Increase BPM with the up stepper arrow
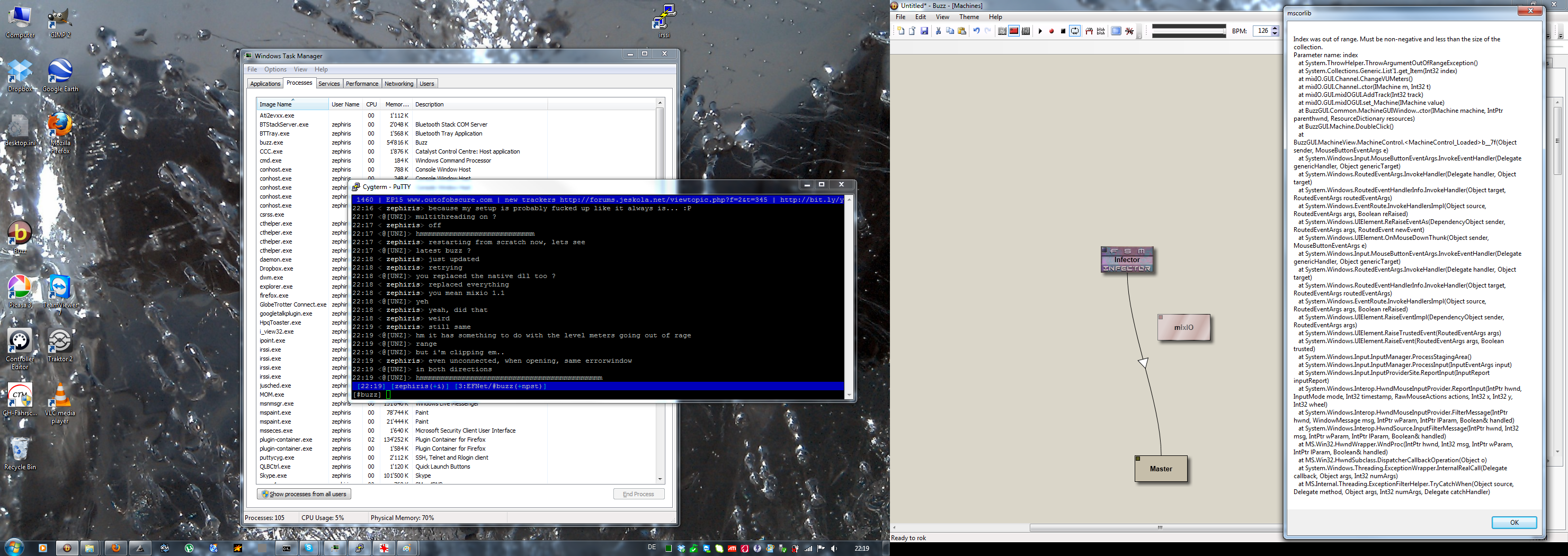Viewport: 1568px width, 556px height. [1275, 28]
